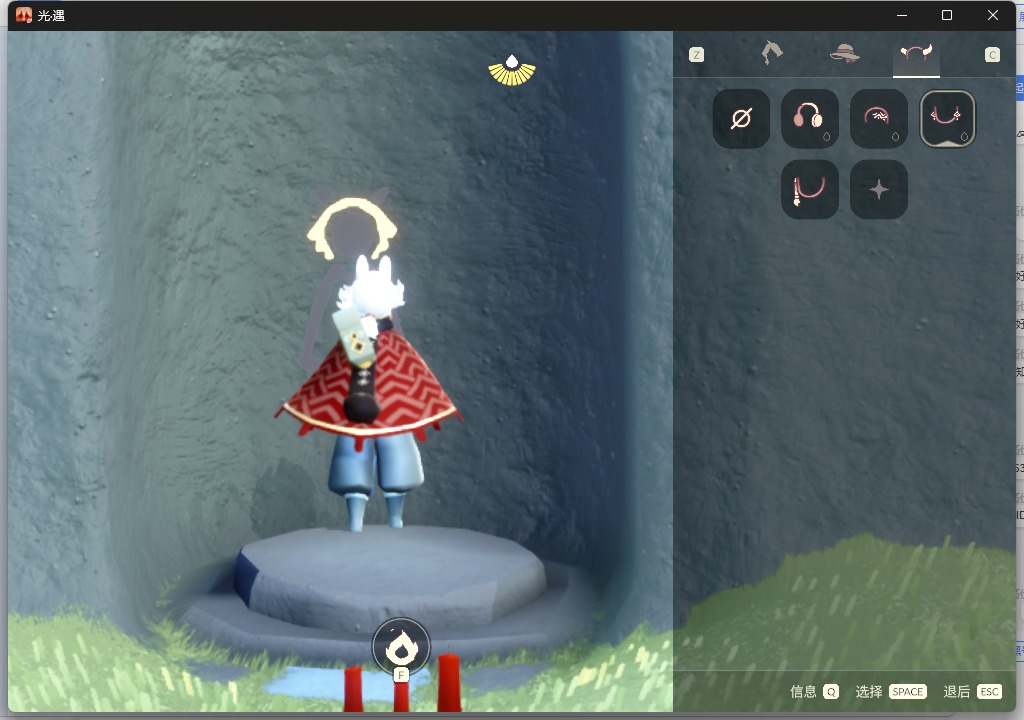
Task: Choose the pink earmuffs head accessory
Action: click(810, 119)
